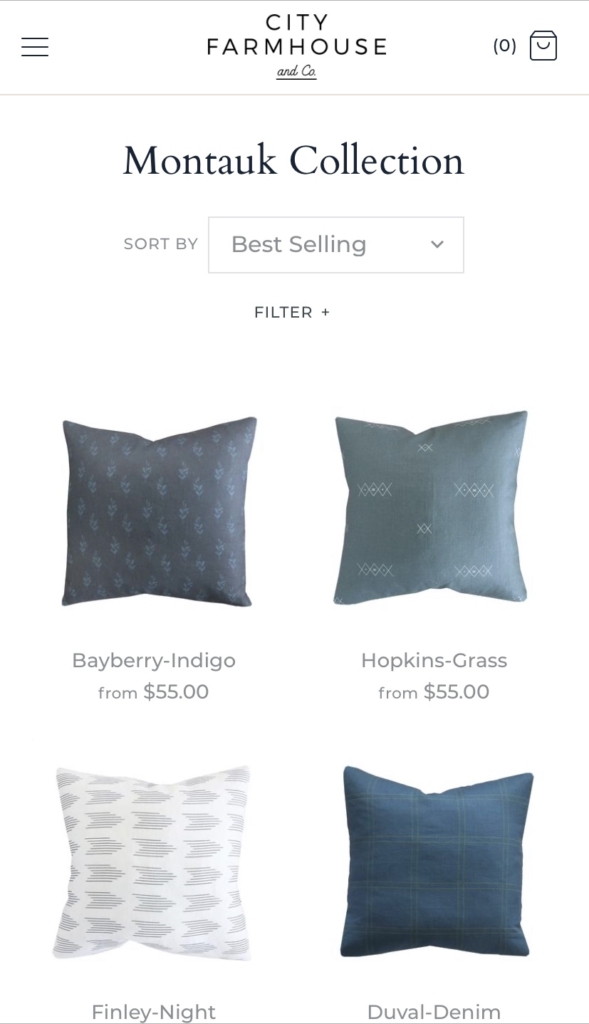Click the City Farmhouse and Co. logo

296,46
